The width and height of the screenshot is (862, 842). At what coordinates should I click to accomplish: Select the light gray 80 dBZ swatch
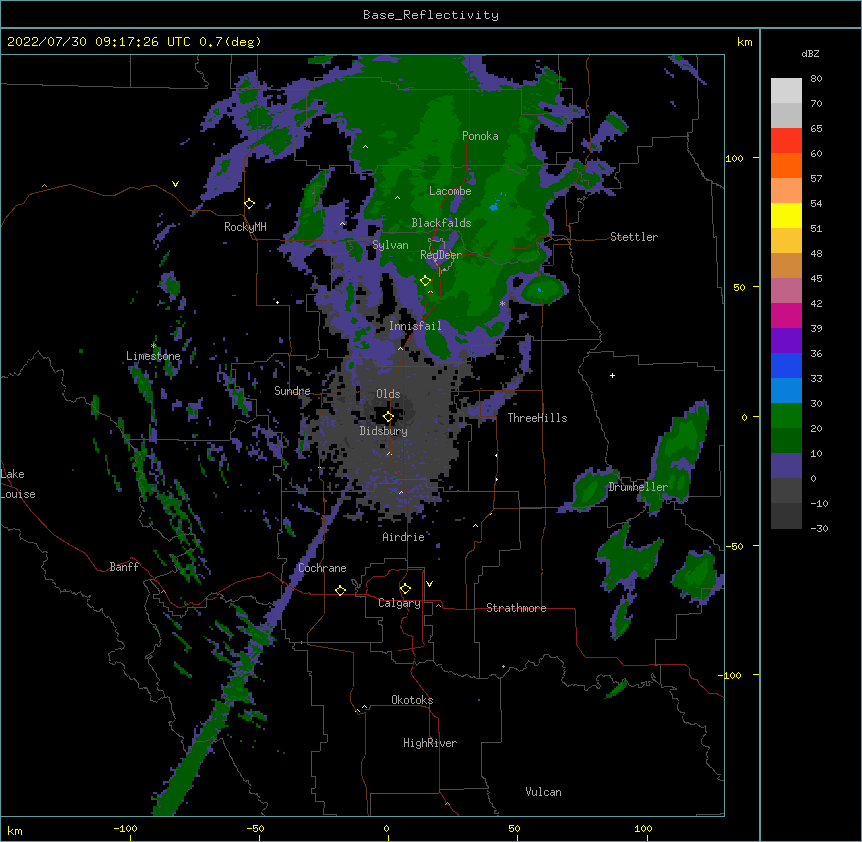click(x=786, y=91)
